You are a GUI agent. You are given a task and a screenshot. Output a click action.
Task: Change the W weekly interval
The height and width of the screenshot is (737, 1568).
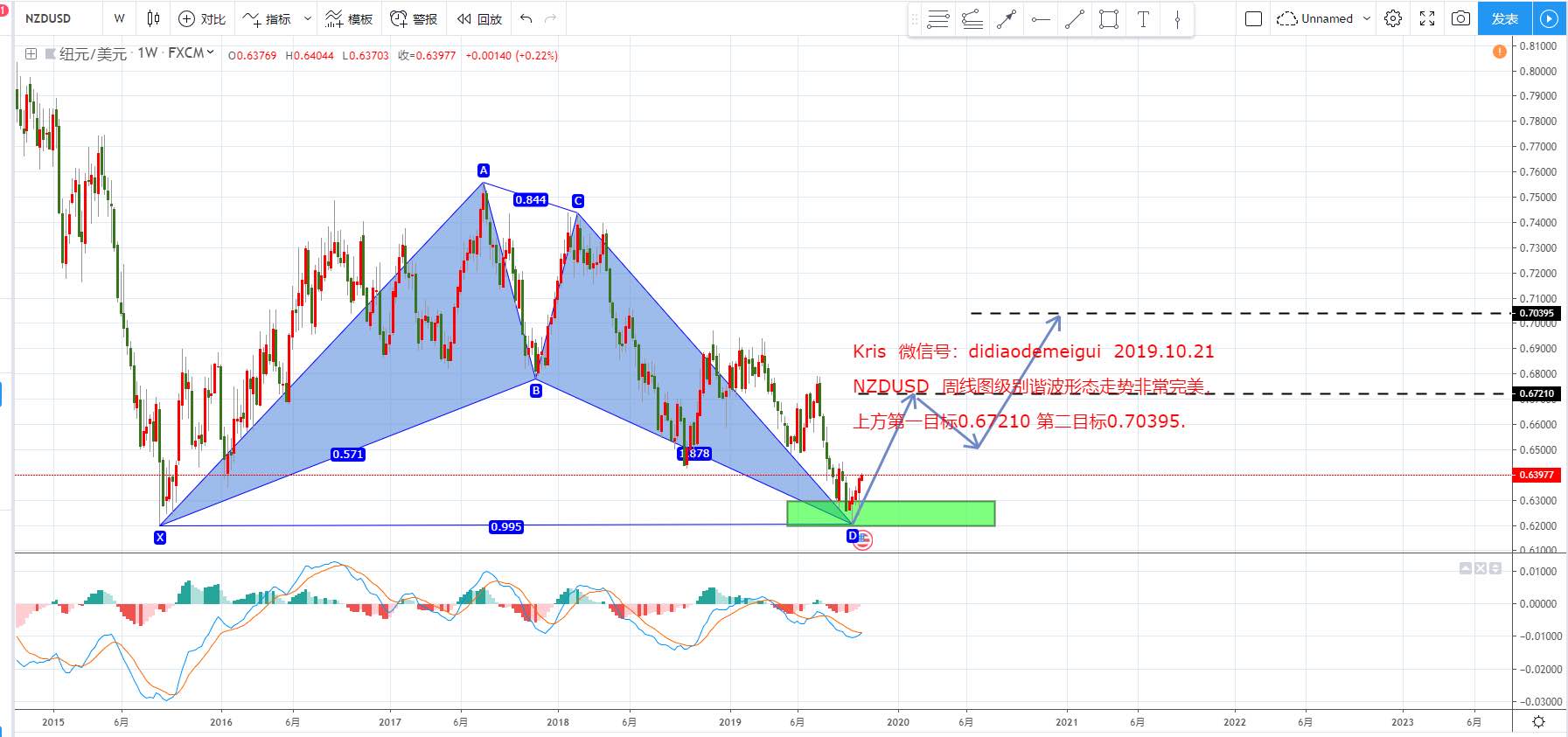pyautogui.click(x=119, y=18)
